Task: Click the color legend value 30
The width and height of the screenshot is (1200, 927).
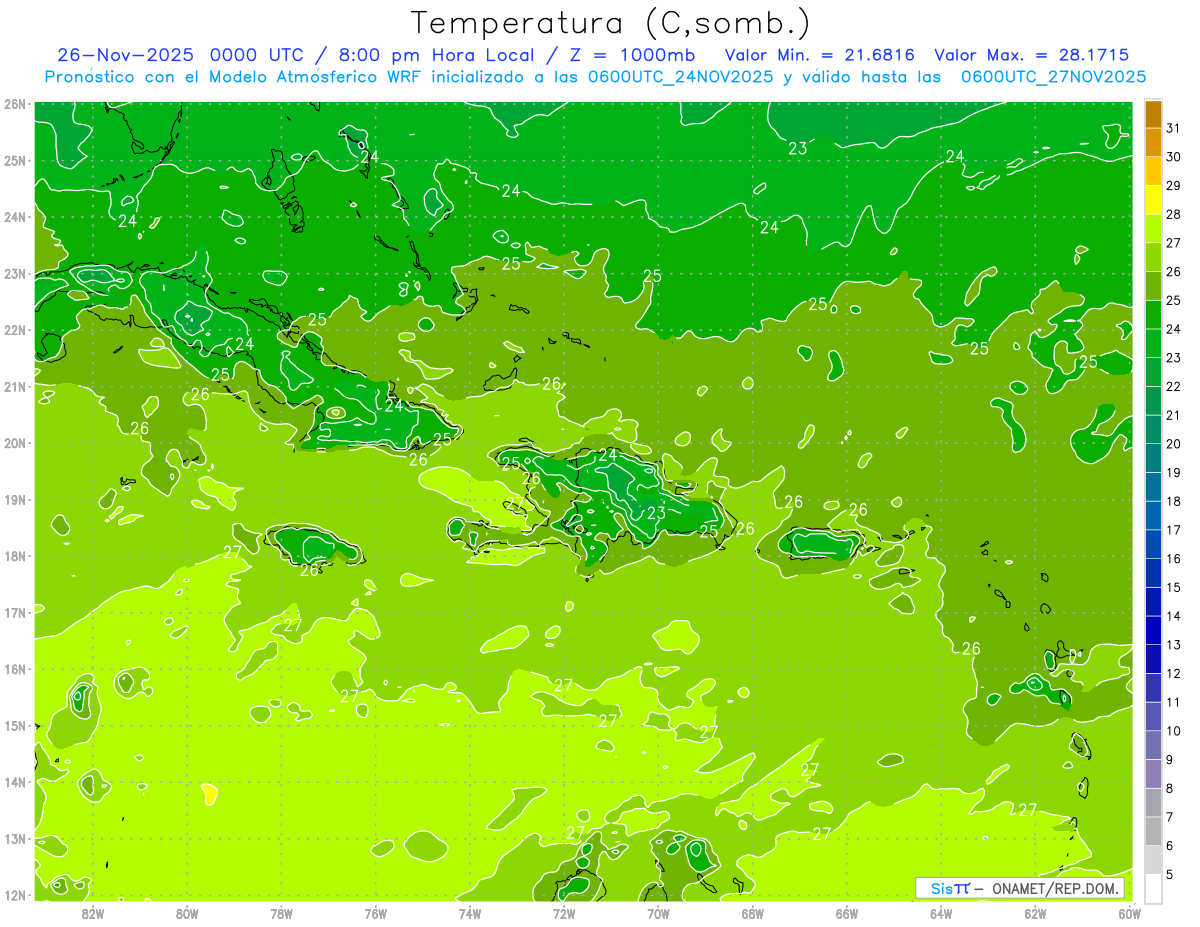Action: (x=1174, y=156)
